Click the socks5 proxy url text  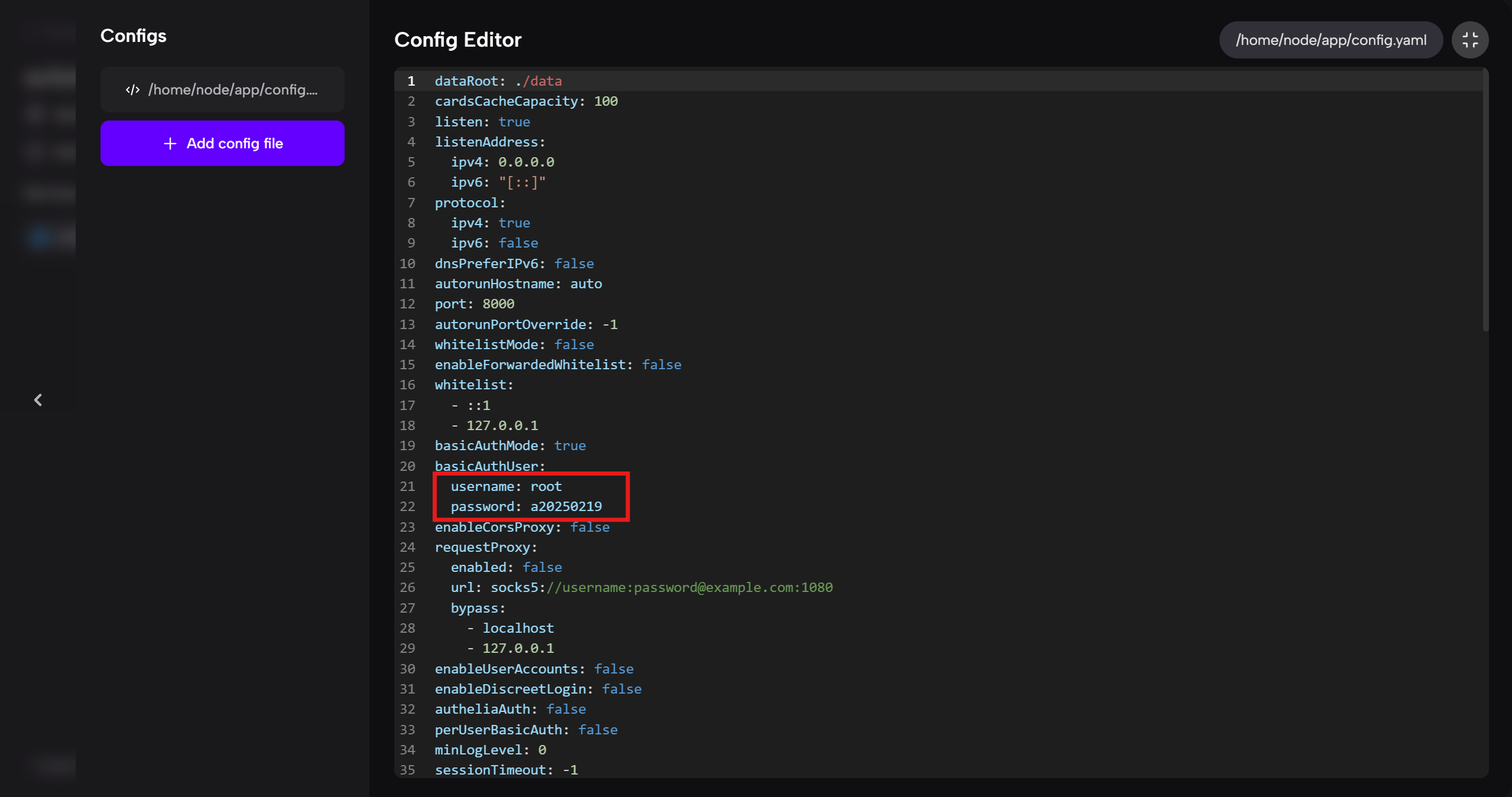[x=661, y=587]
